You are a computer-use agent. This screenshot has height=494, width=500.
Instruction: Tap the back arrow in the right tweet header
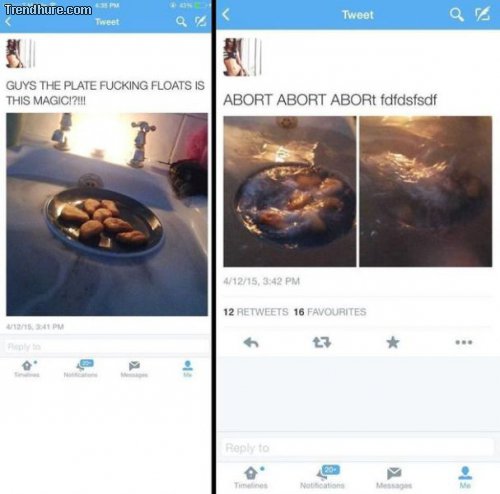(226, 15)
